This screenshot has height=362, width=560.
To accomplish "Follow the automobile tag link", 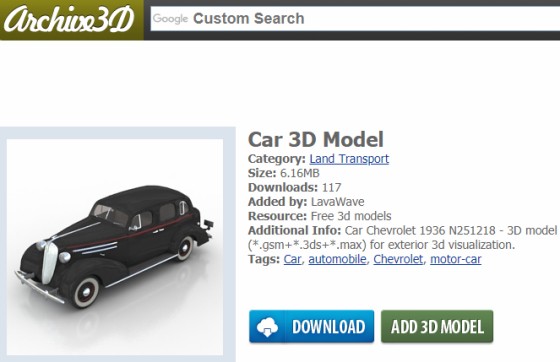I will (x=337, y=259).
